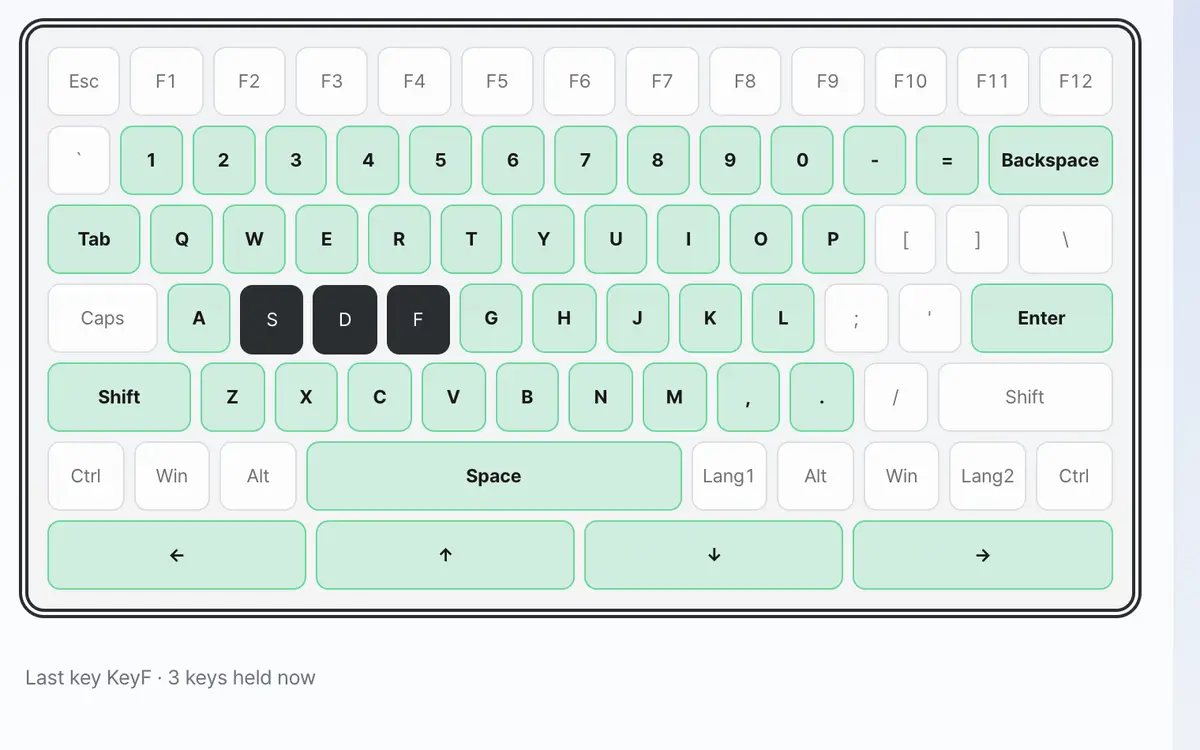Click the right Alt key

point(816,476)
